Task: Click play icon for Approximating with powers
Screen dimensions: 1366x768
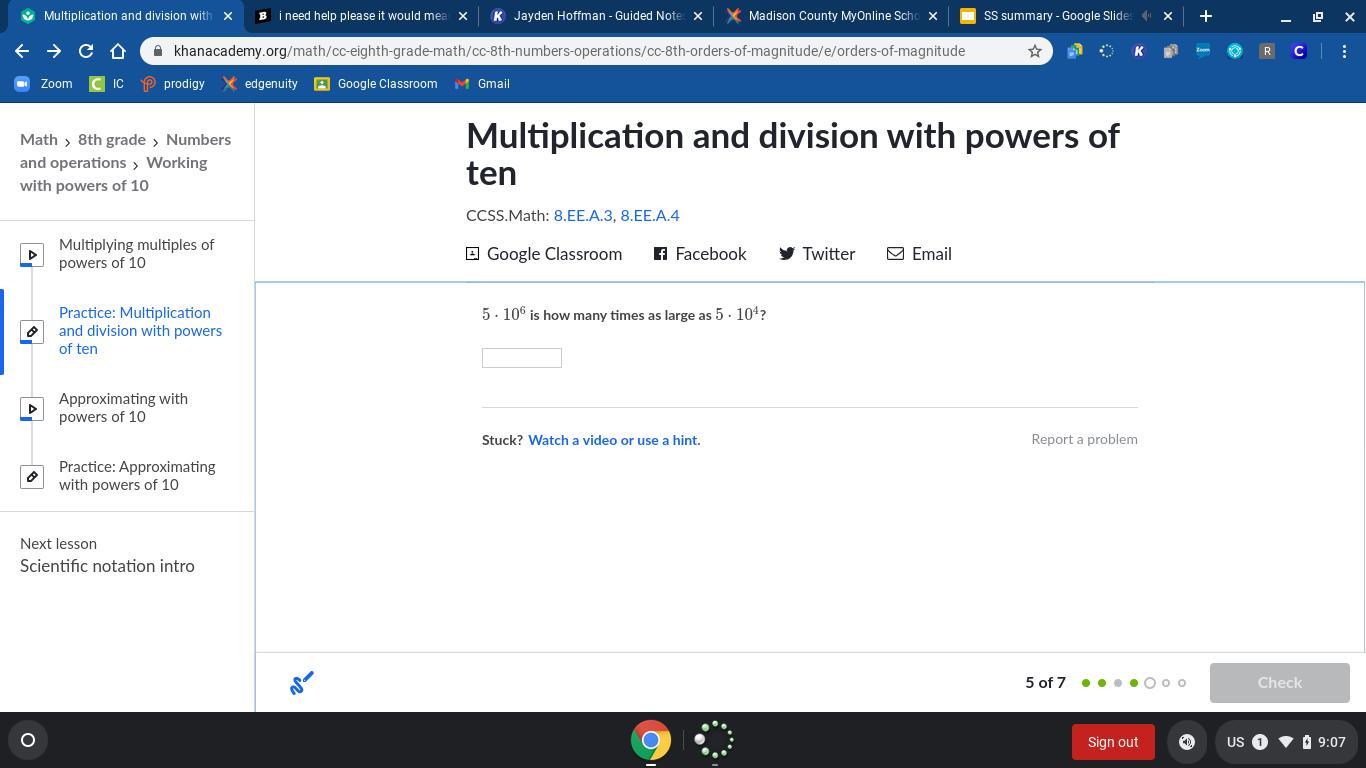Action: pos(32,409)
